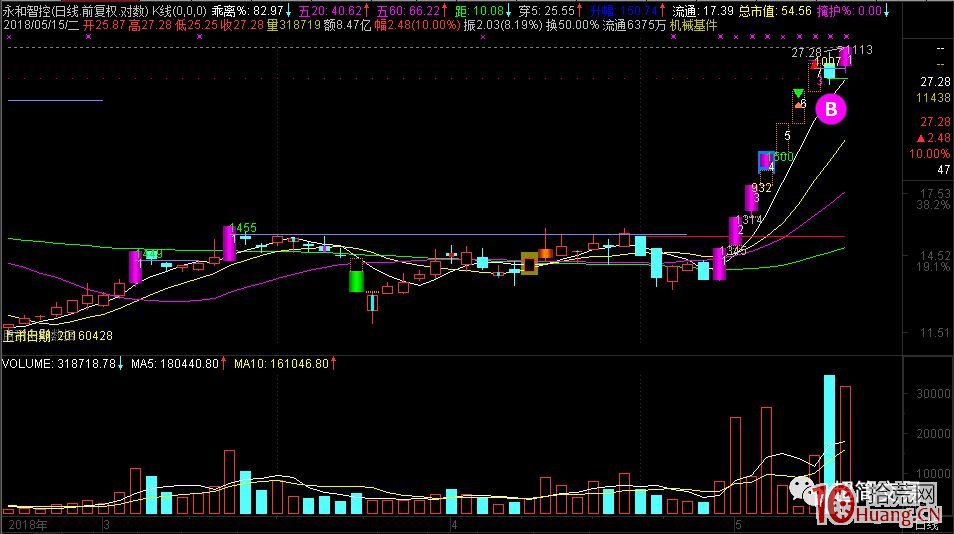954x534 pixels.
Task: Click the 11.51 price axis label
Action: (x=935, y=333)
